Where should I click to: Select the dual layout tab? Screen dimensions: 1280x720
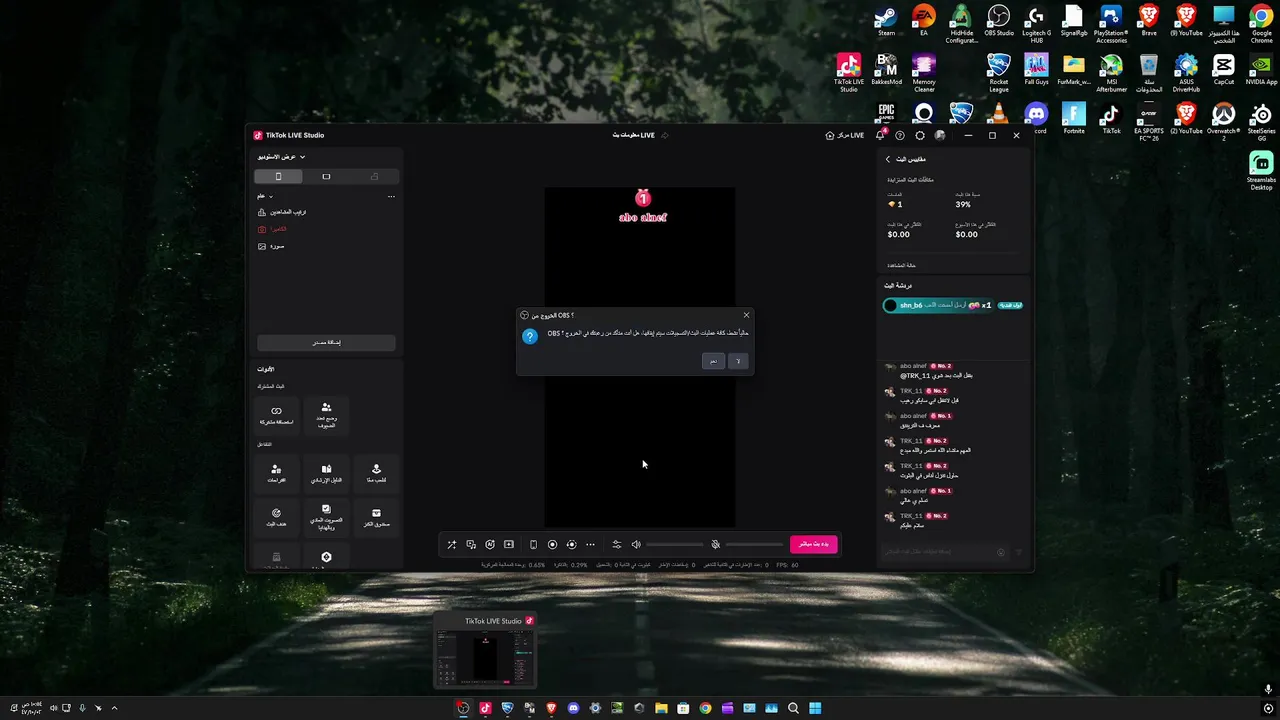tap(374, 176)
